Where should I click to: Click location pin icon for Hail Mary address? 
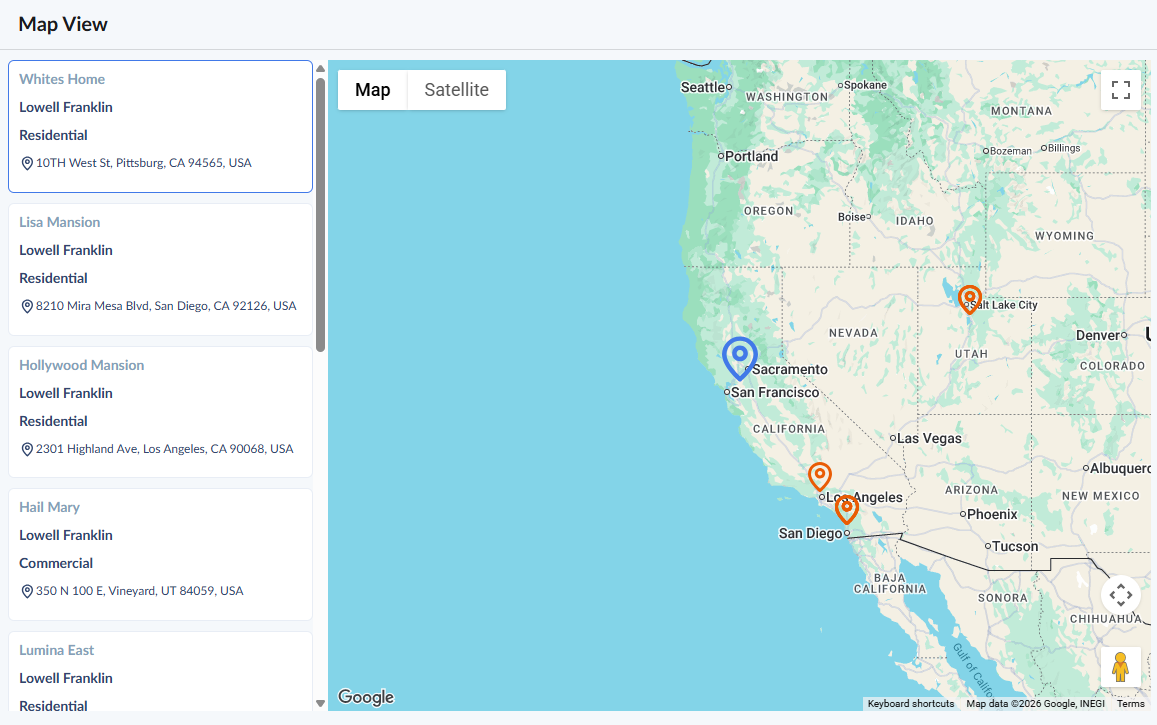27,591
